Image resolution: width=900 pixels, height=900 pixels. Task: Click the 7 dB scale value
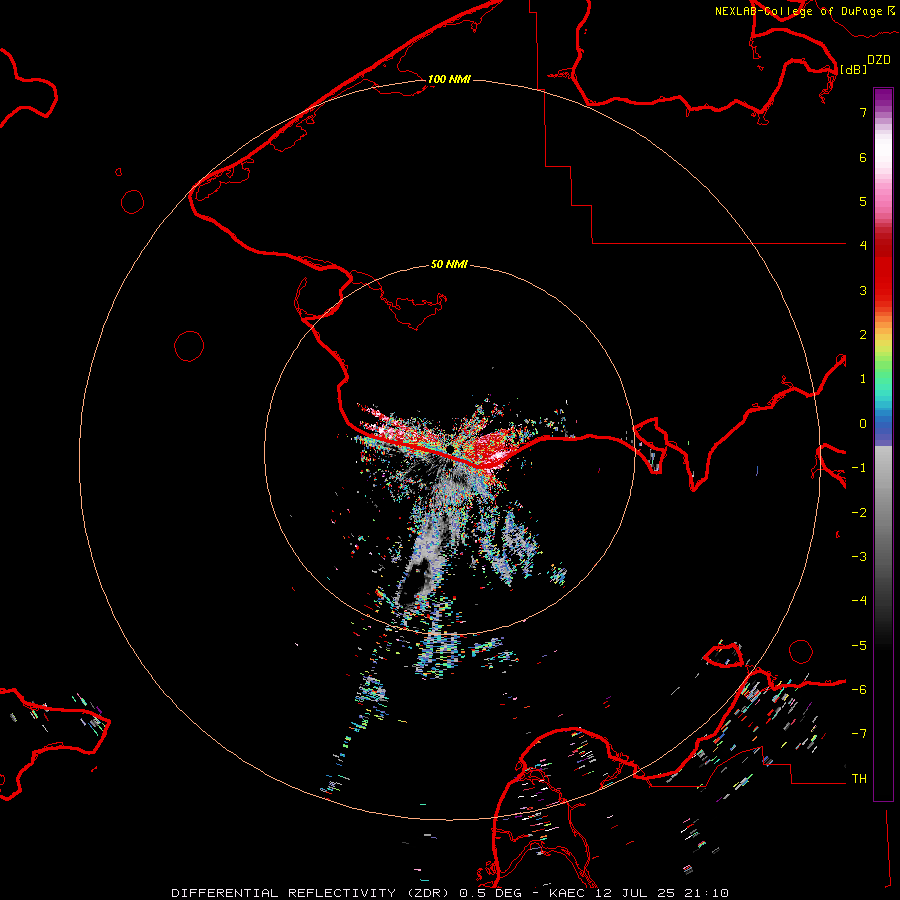click(863, 112)
